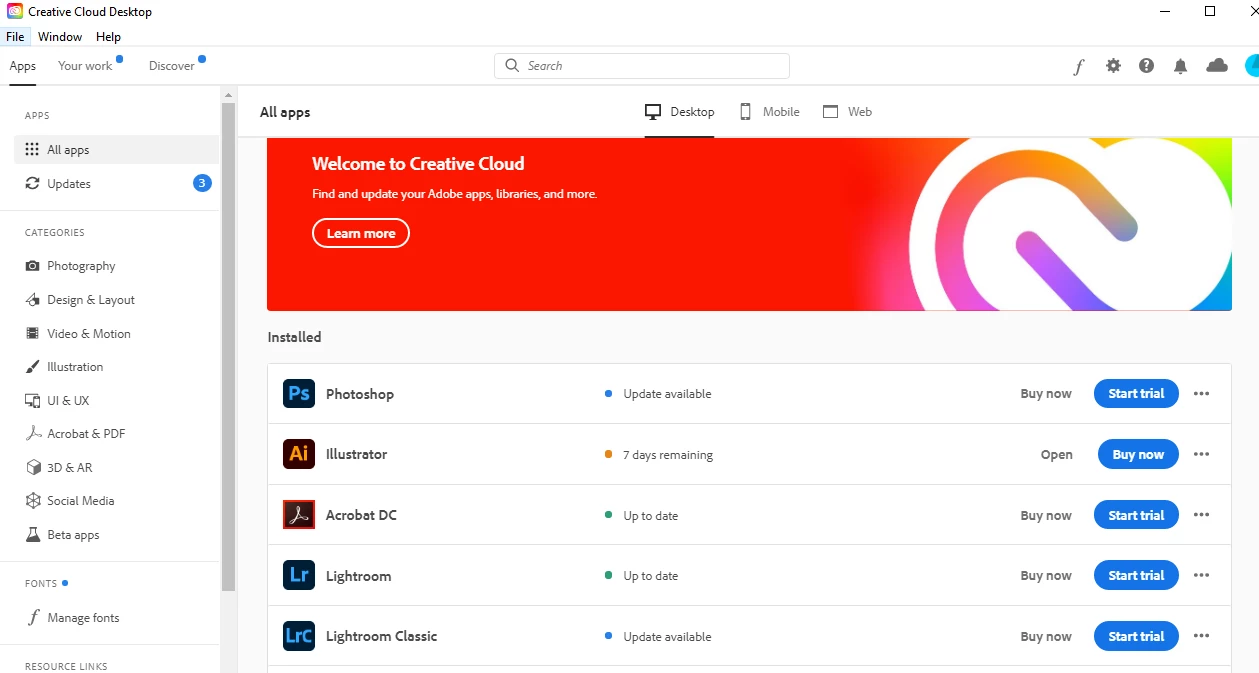Open preferences gear icon
This screenshot has width=1259, height=673.
[1113, 66]
